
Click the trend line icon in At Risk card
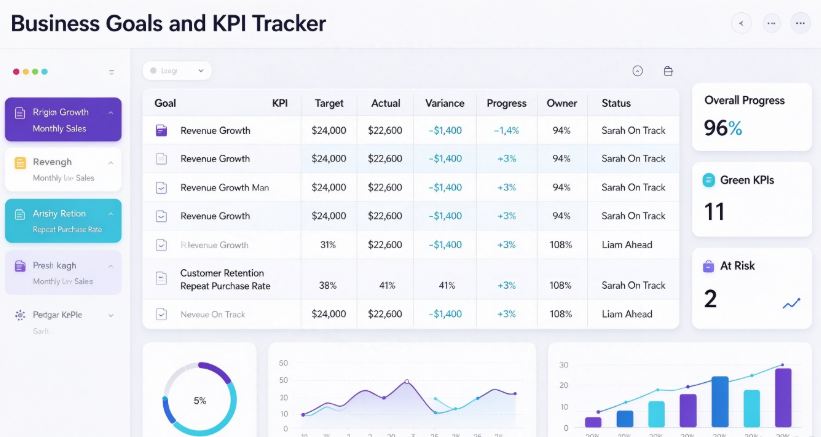(791, 303)
